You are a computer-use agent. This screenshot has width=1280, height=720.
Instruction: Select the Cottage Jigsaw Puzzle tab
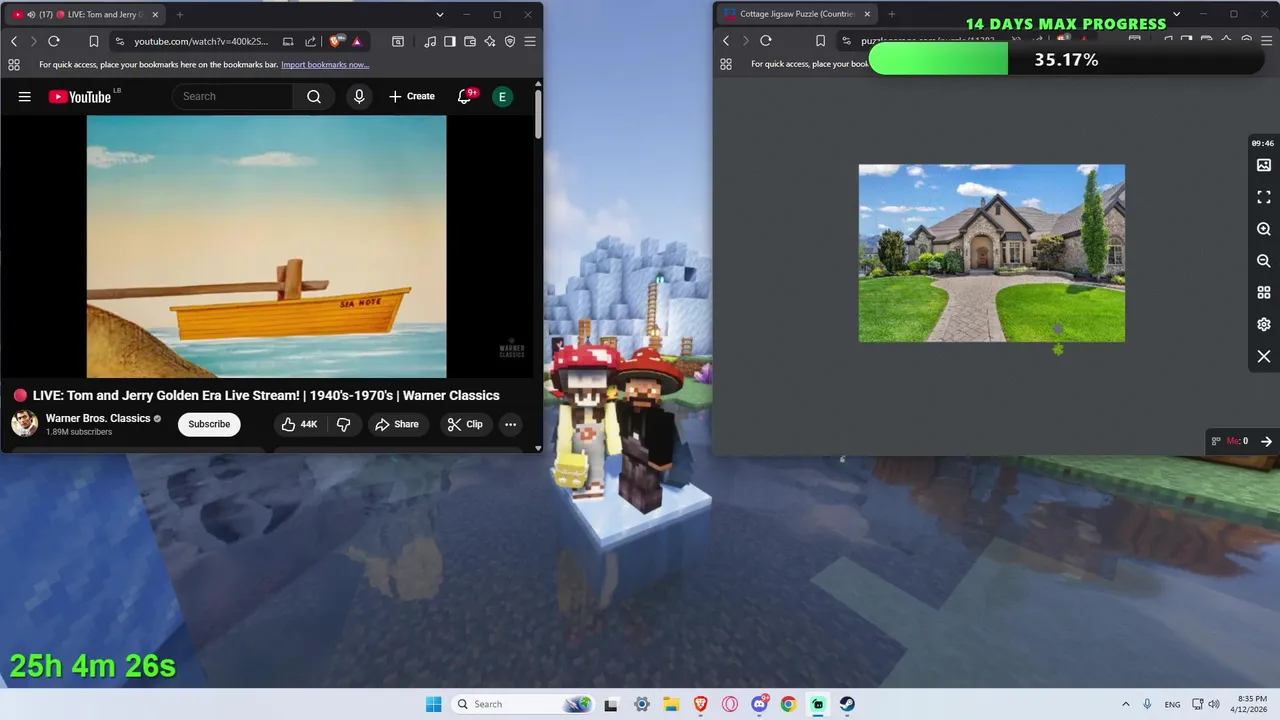797,14
